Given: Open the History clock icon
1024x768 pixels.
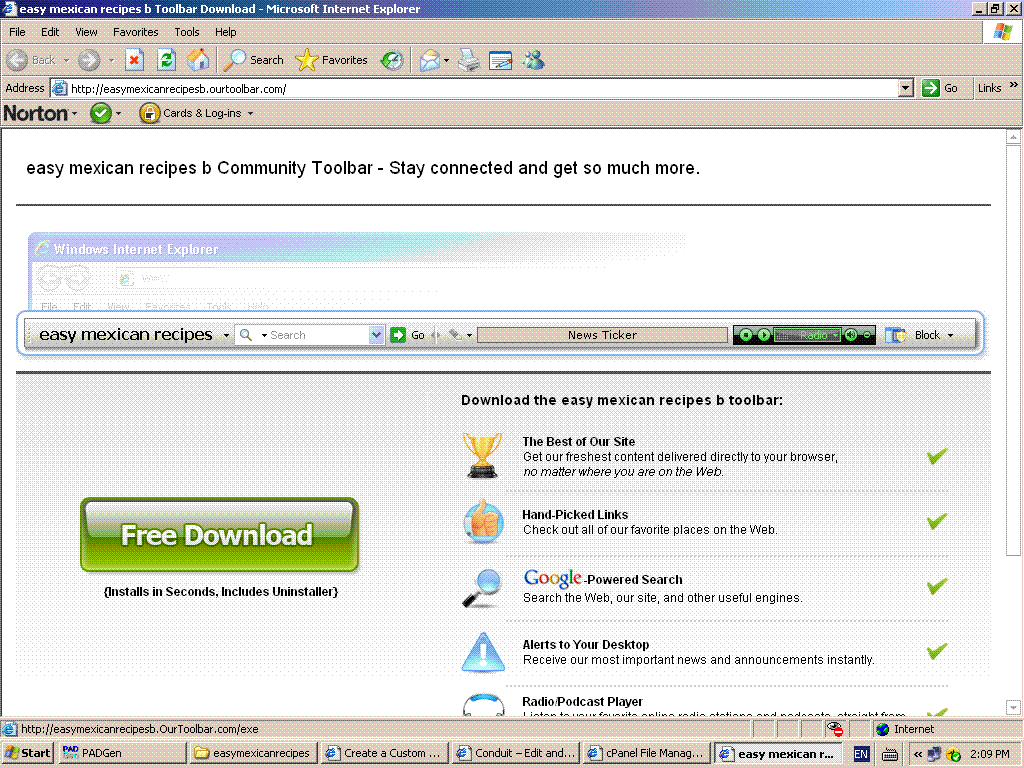Looking at the screenshot, I should click(392, 60).
